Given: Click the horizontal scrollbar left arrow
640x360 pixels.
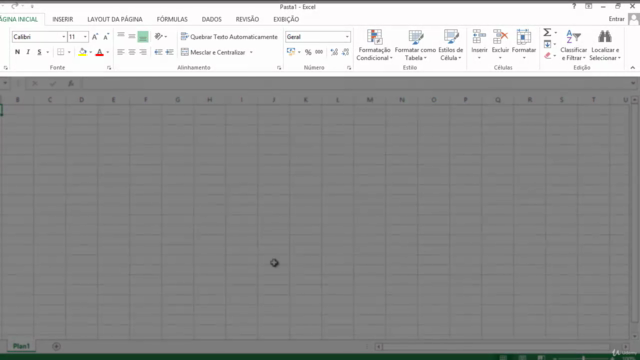Looking at the screenshot, I should (x=378, y=347).
